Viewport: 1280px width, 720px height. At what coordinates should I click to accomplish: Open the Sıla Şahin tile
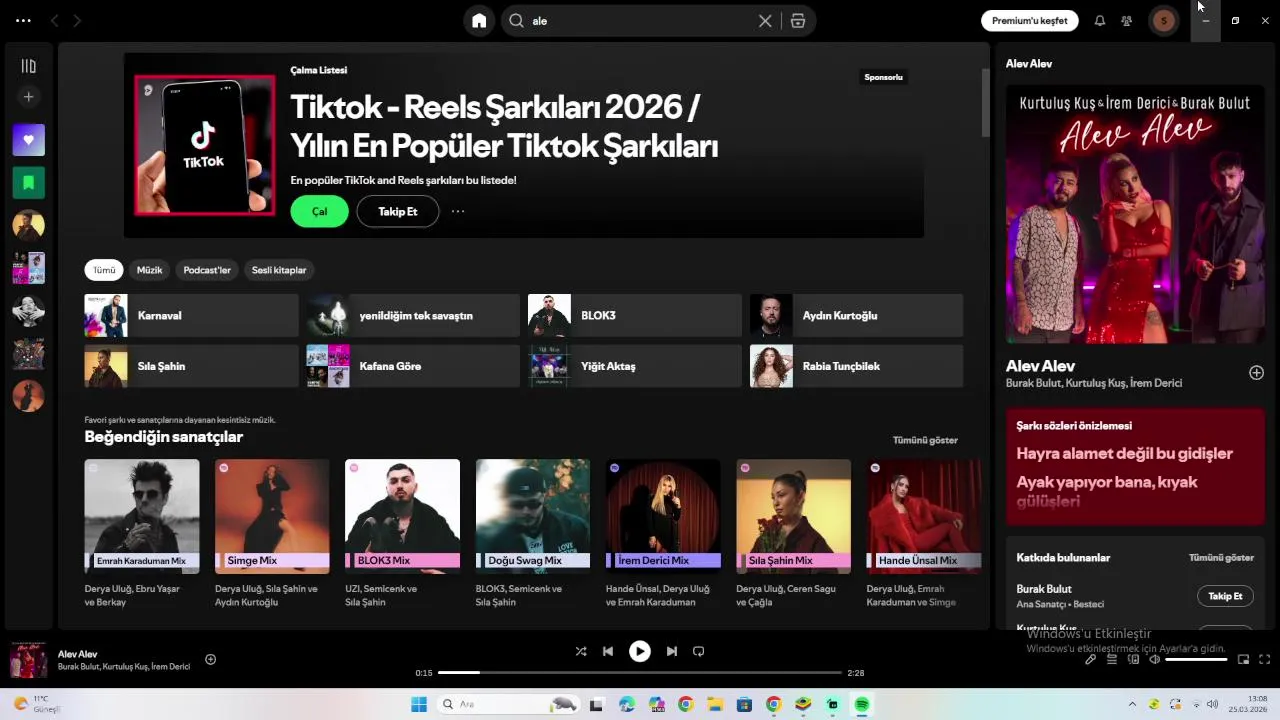point(191,366)
